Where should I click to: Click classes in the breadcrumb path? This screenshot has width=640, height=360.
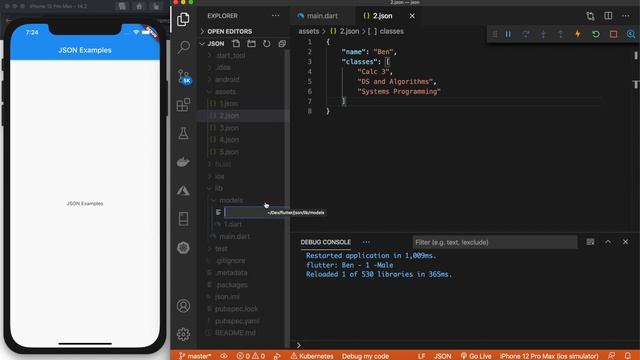(391, 31)
